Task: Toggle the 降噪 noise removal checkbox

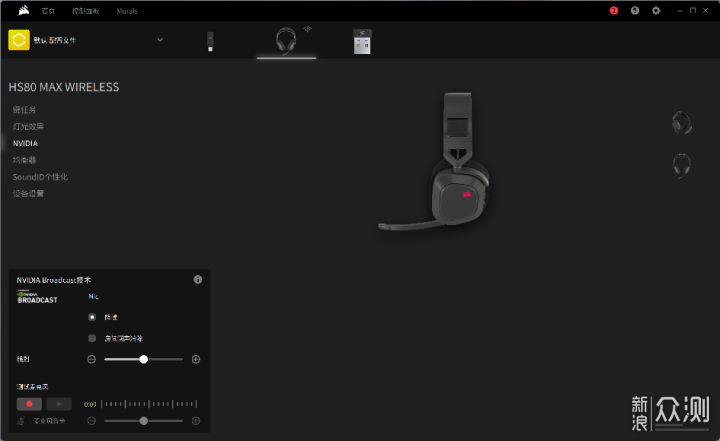Action: [92, 317]
